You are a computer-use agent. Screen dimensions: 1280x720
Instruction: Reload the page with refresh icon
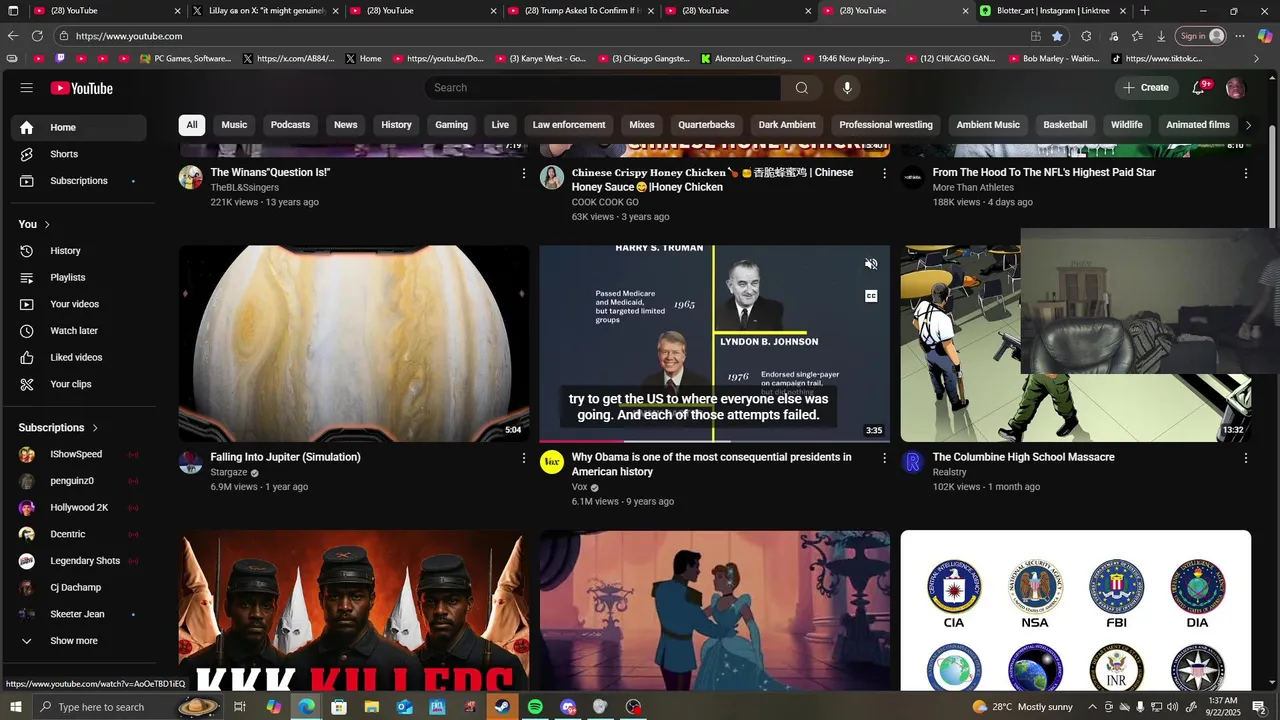point(37,36)
